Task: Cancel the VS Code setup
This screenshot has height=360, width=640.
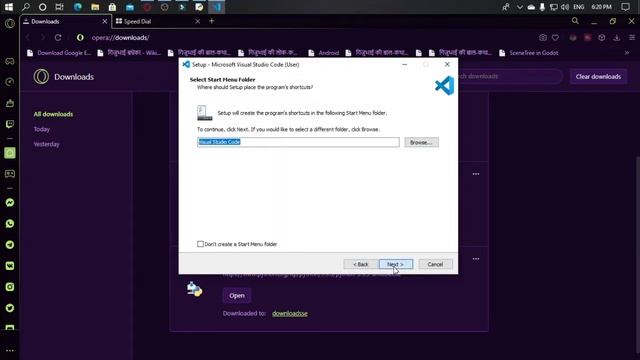Action: tap(435, 264)
